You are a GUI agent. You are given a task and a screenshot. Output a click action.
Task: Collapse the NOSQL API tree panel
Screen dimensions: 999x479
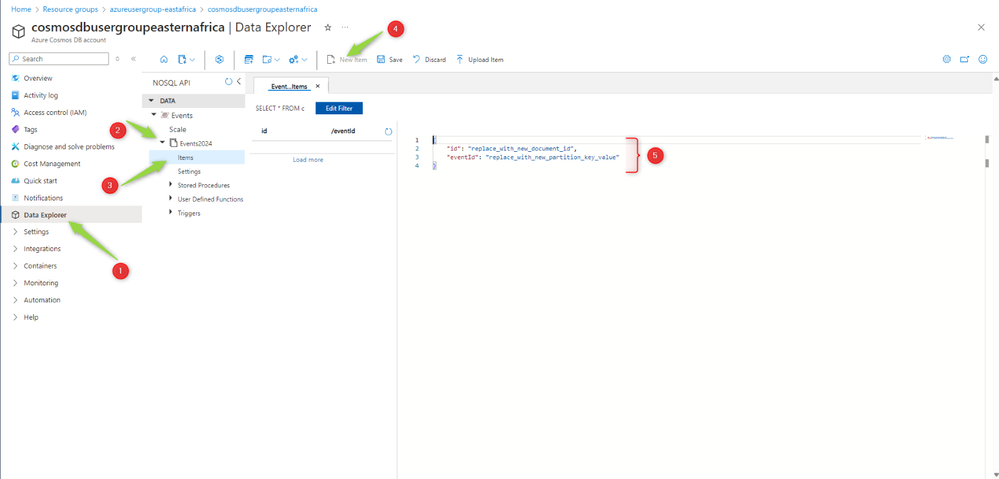click(239, 82)
